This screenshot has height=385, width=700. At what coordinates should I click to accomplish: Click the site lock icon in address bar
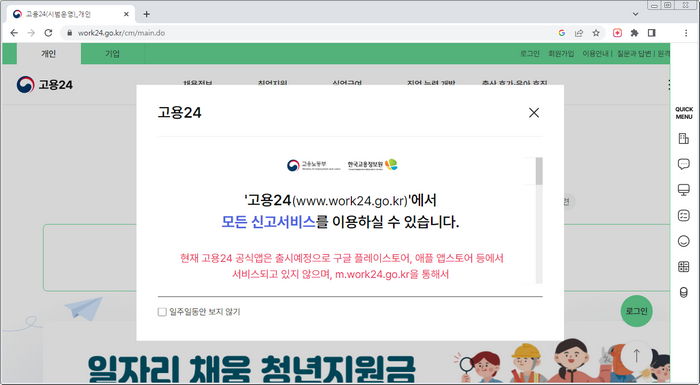[x=69, y=33]
